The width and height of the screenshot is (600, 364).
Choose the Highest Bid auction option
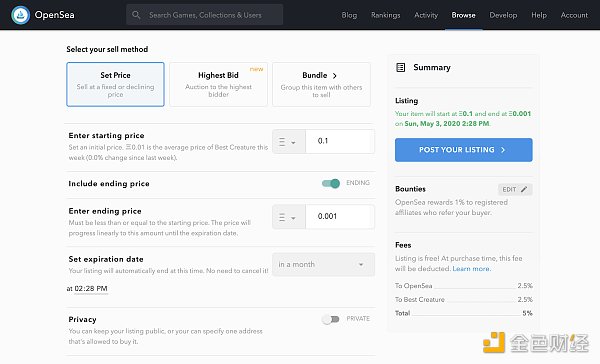(218, 84)
